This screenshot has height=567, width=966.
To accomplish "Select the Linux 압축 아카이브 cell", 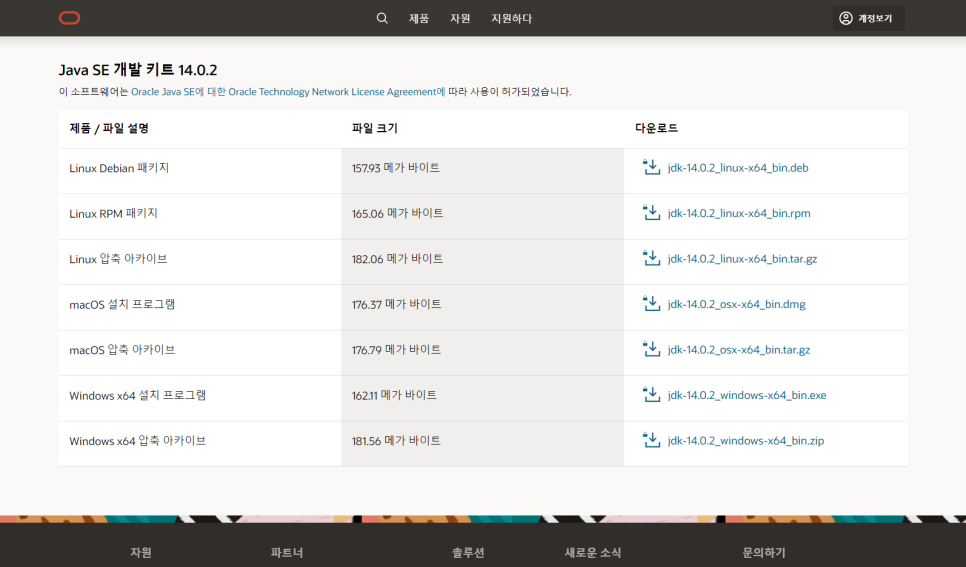I will 200,262.
